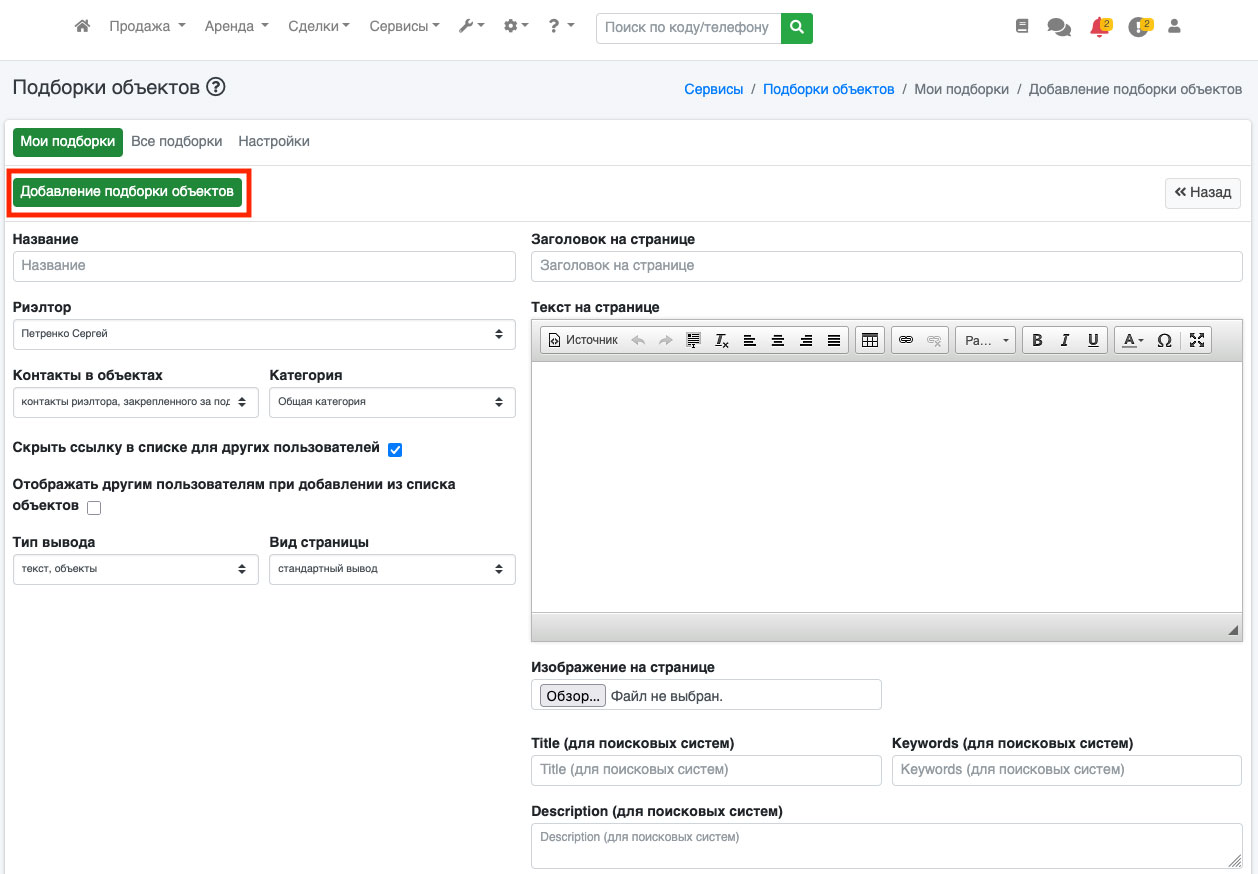Click the 'Назад' back button
Screen dimensions: 1258x874
[1203, 193]
